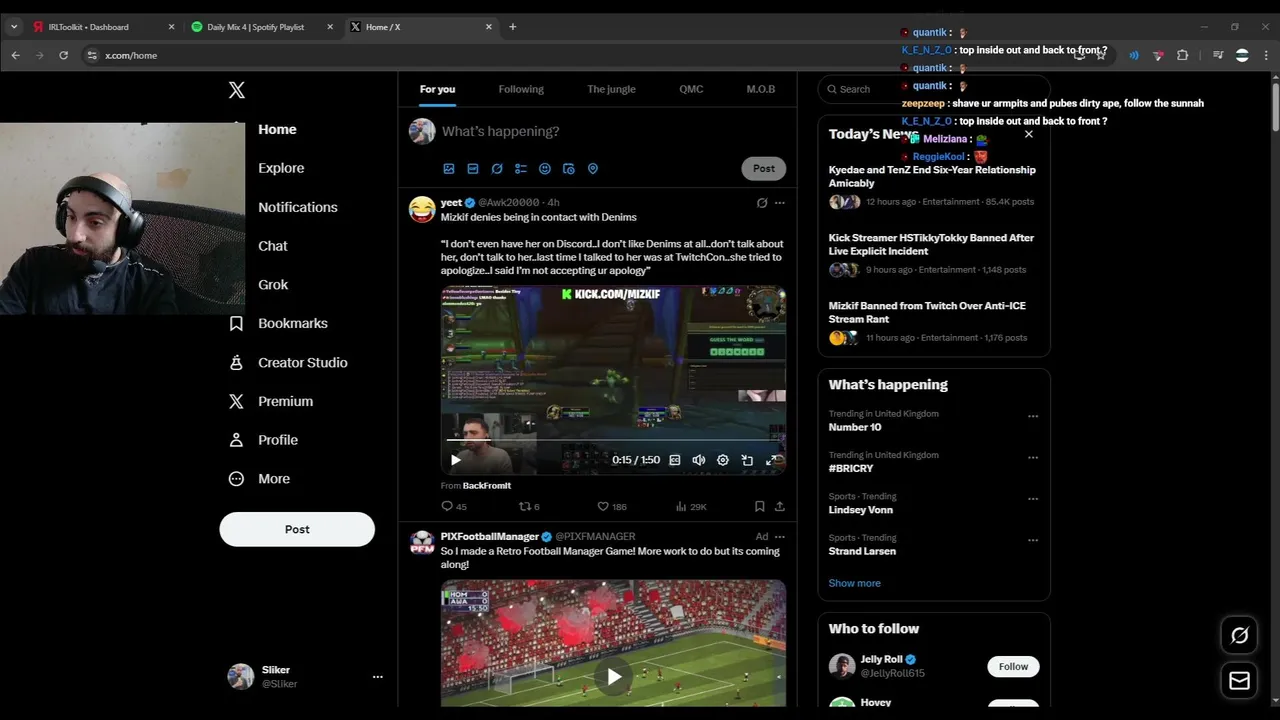Viewport: 1280px width, 720px height.
Task: Open Chrome extensions puzzle icon
Action: tap(1182, 55)
